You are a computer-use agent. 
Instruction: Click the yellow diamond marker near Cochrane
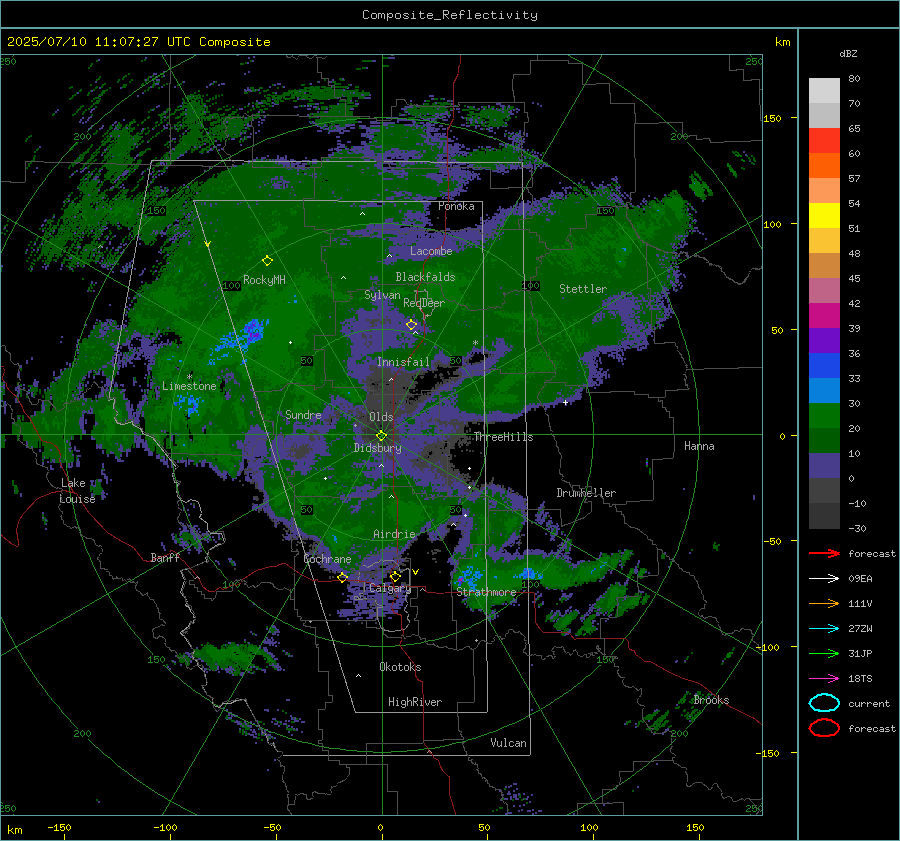pyautogui.click(x=342, y=577)
